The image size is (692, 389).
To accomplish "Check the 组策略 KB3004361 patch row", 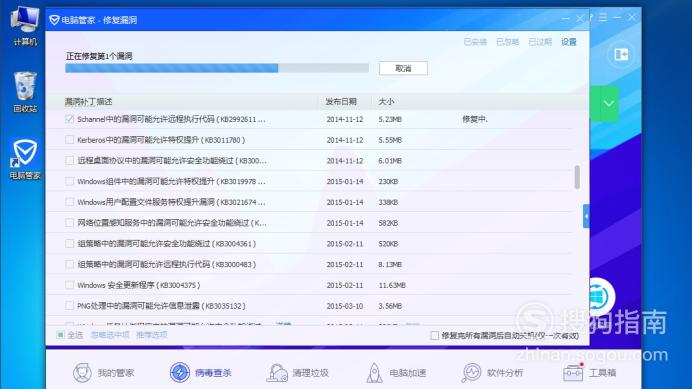I will coord(69,244).
